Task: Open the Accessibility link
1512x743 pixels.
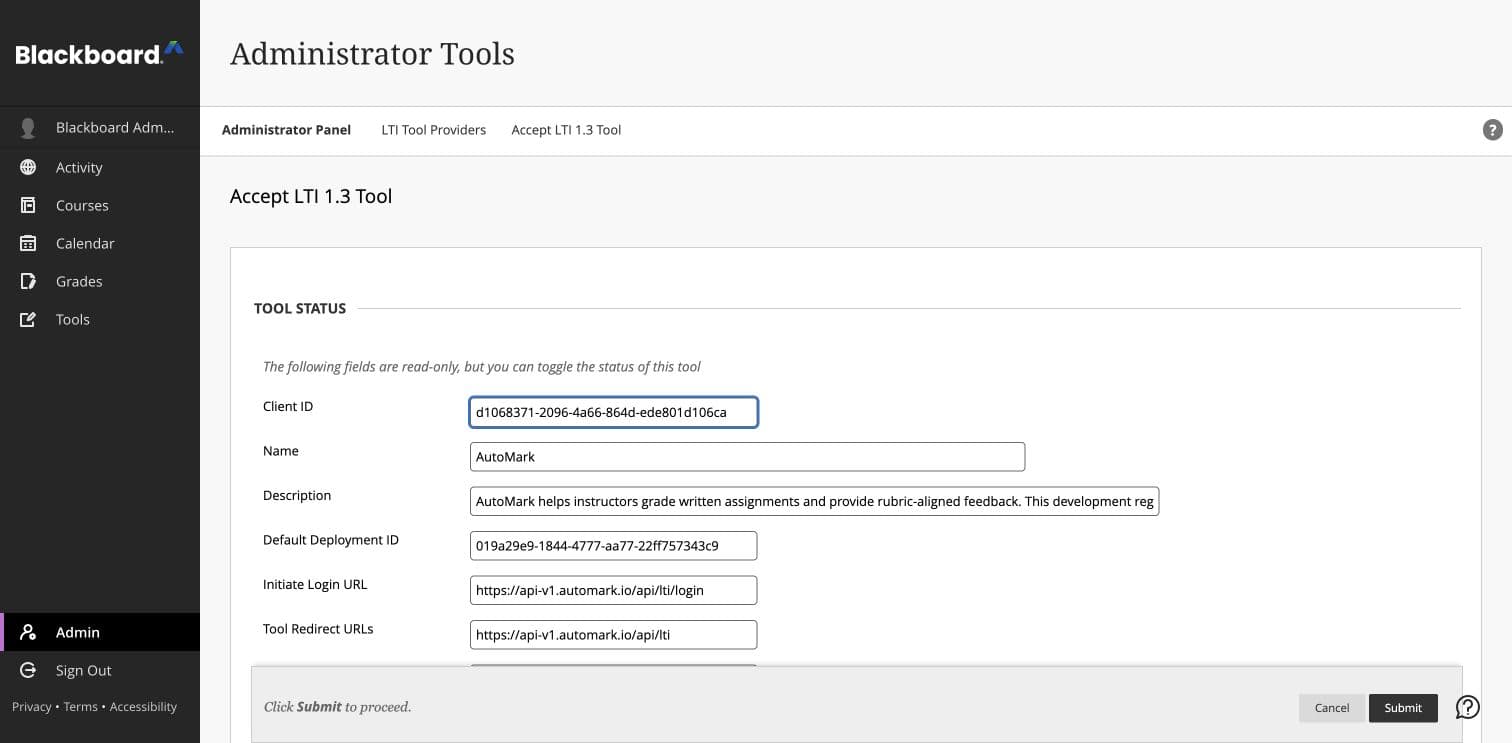Action: (x=143, y=707)
